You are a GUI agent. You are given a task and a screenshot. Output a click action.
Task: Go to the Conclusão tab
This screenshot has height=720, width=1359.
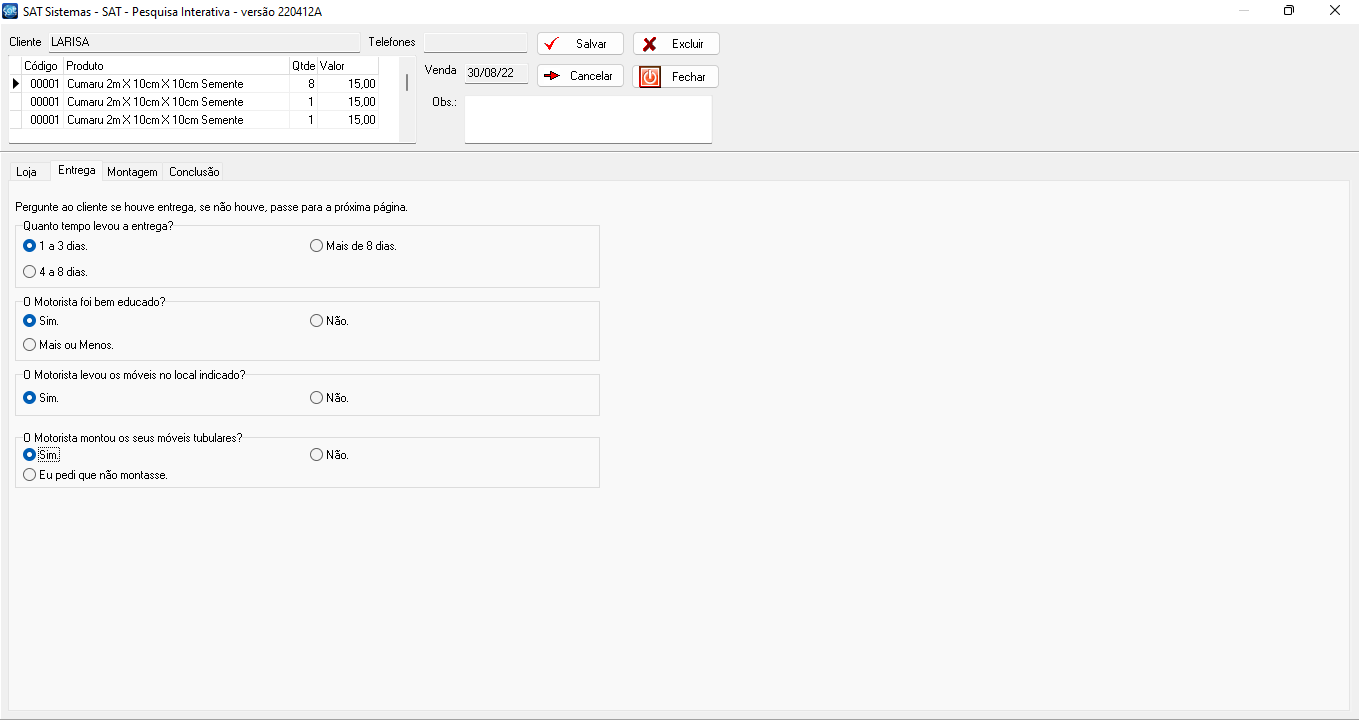click(x=194, y=172)
